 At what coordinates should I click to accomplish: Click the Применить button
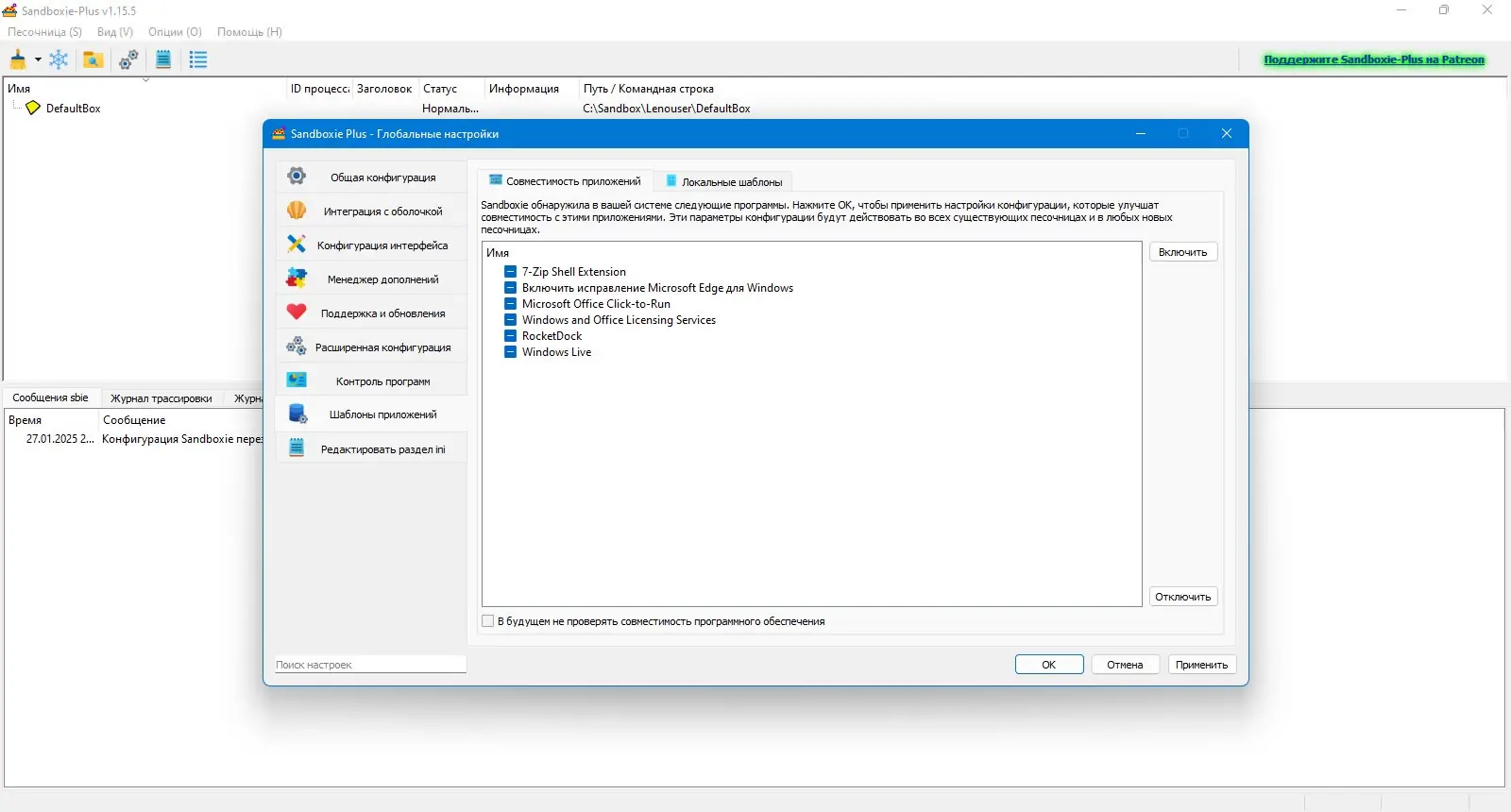point(1202,665)
